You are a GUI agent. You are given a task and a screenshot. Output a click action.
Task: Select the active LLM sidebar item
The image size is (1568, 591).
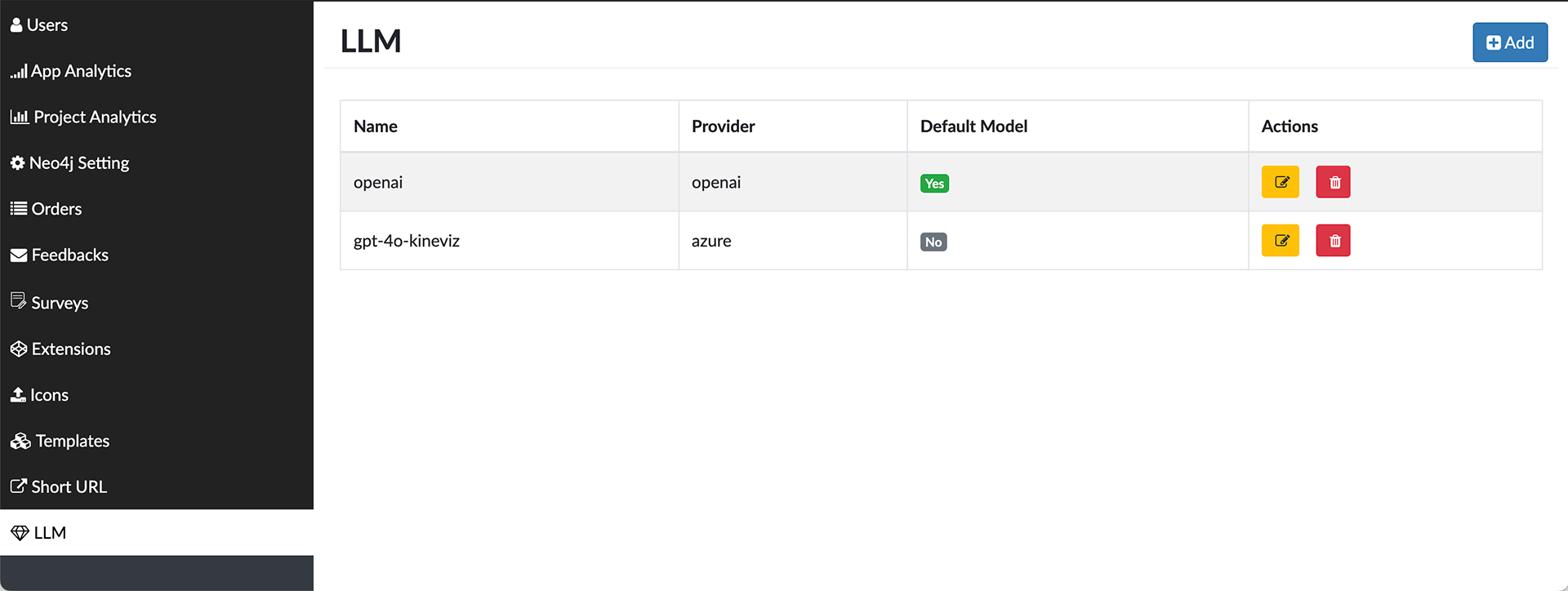click(x=49, y=533)
